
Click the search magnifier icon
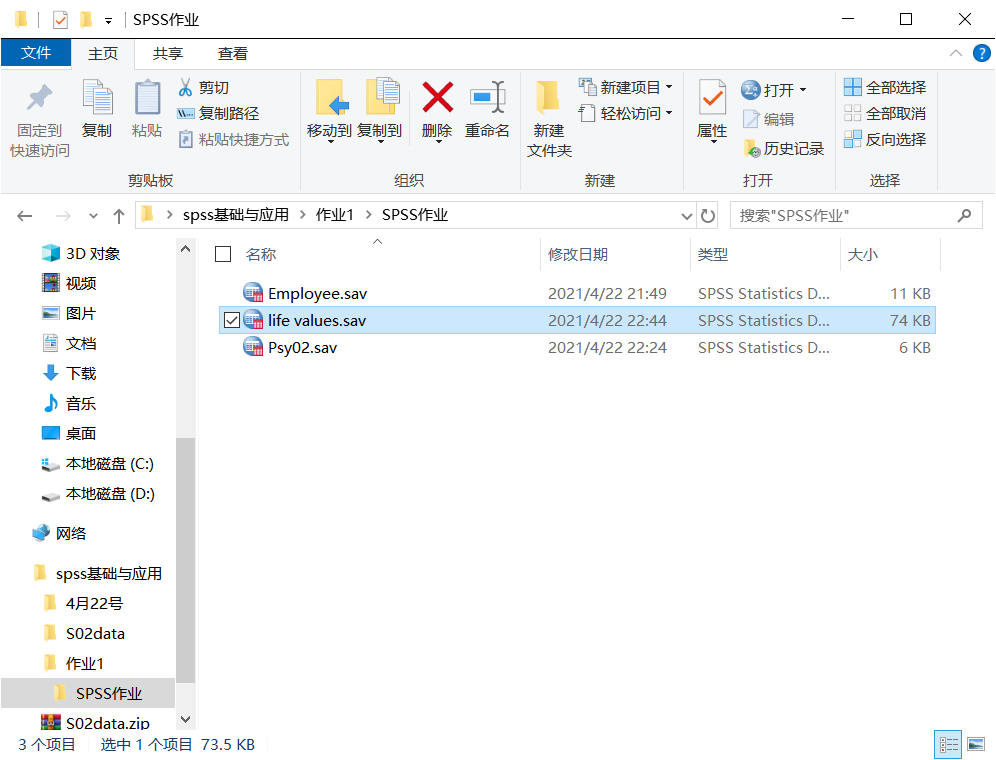point(964,216)
